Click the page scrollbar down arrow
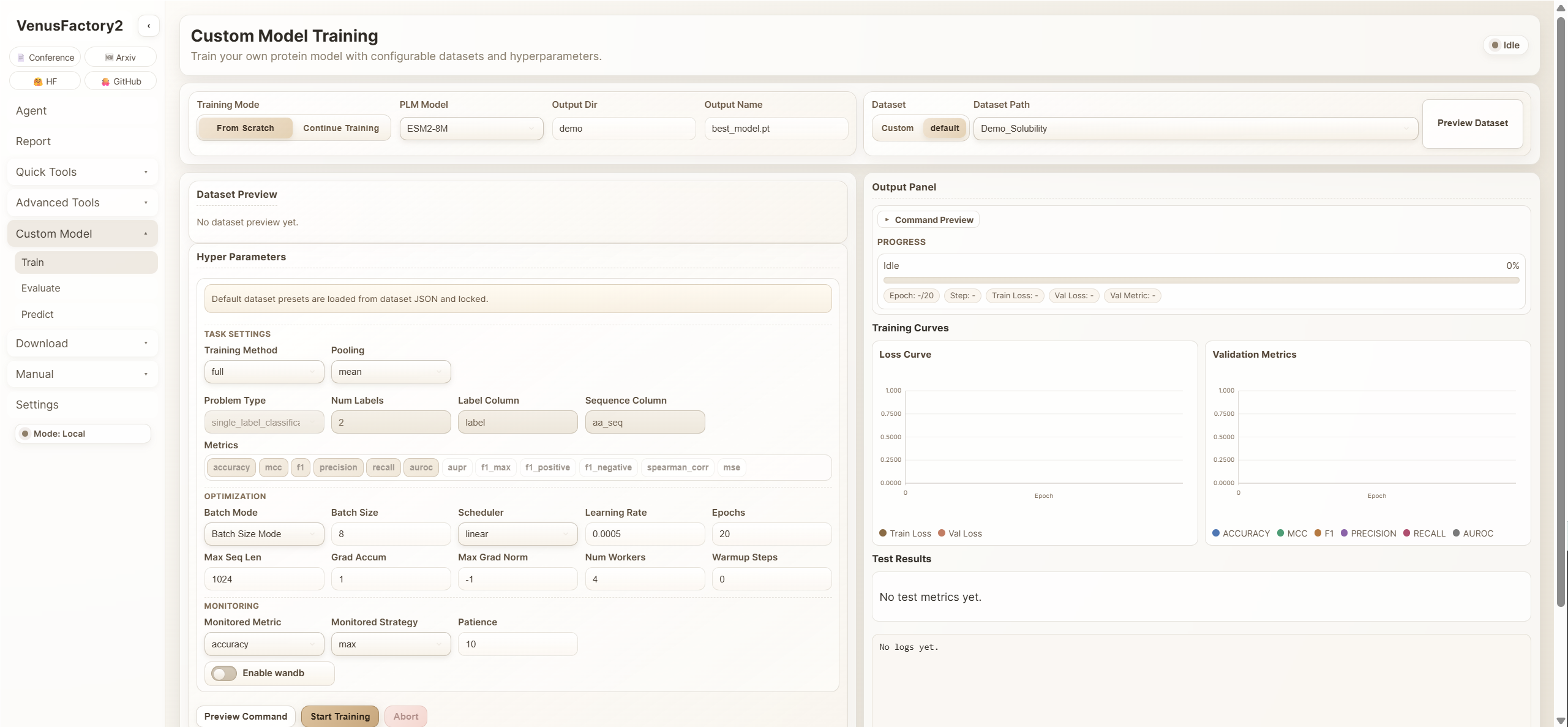Viewport: 1568px width, 727px height. tap(1561, 721)
